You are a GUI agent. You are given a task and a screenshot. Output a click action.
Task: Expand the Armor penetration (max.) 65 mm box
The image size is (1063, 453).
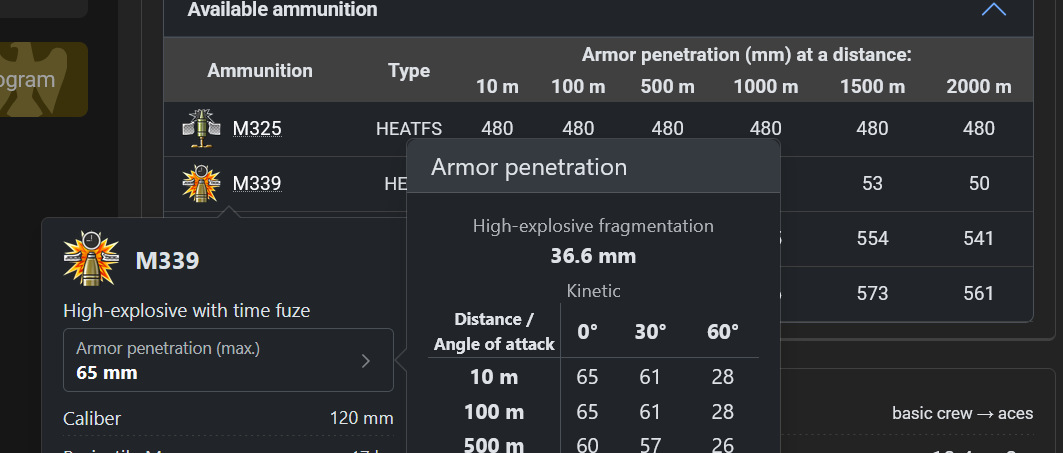tap(228, 360)
